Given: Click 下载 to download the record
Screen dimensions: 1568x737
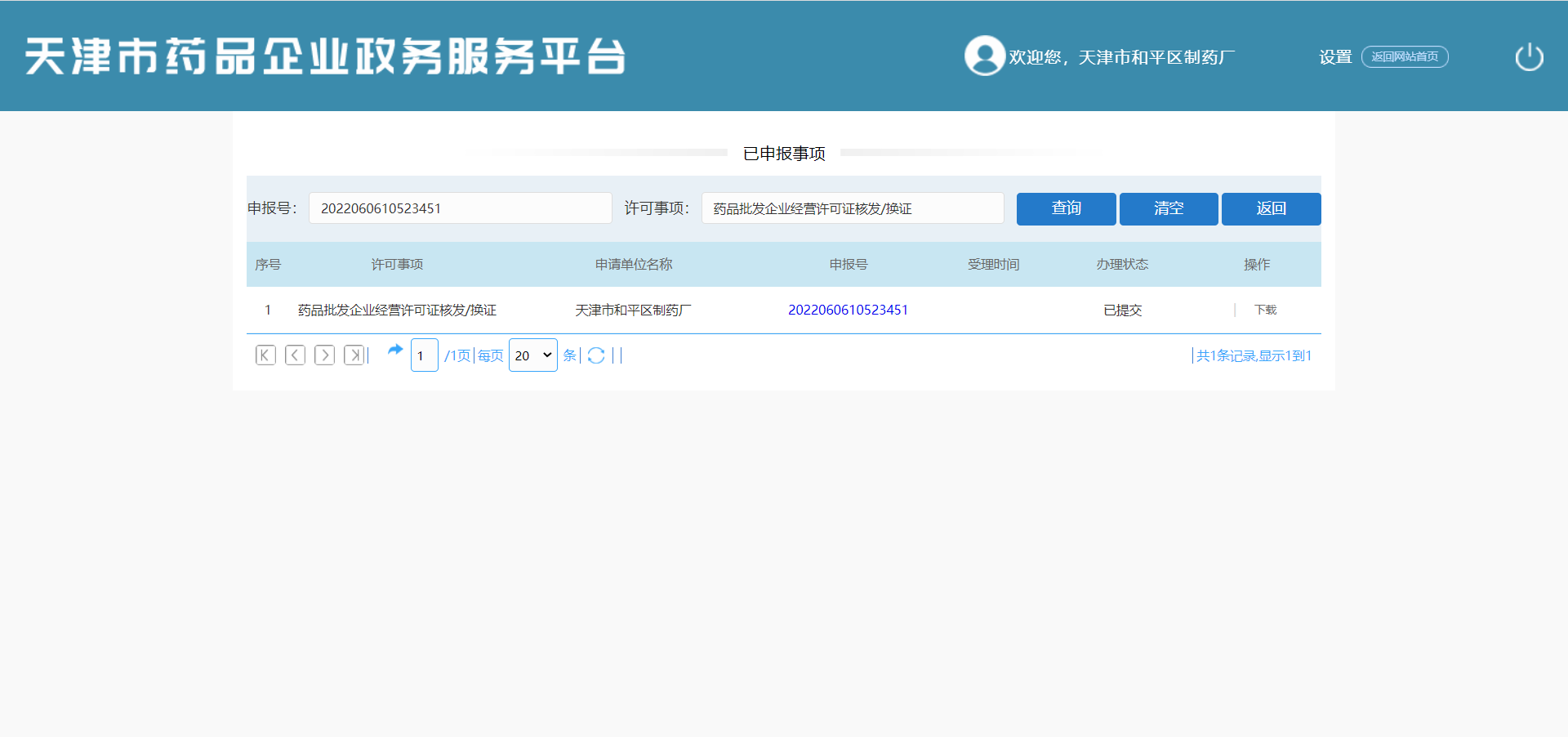Looking at the screenshot, I should tap(1265, 310).
